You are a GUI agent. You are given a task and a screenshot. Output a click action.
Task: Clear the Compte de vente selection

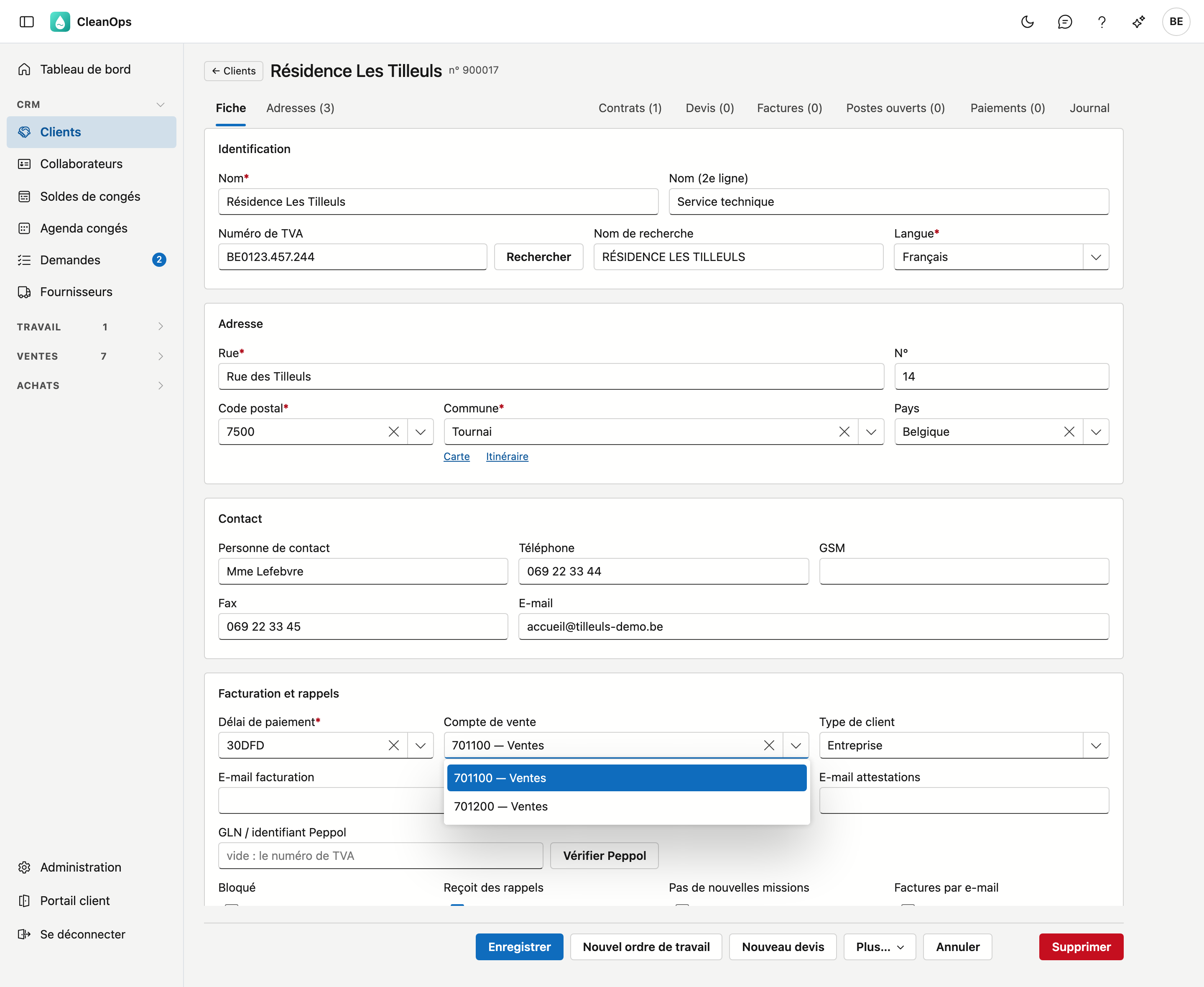coord(769,745)
